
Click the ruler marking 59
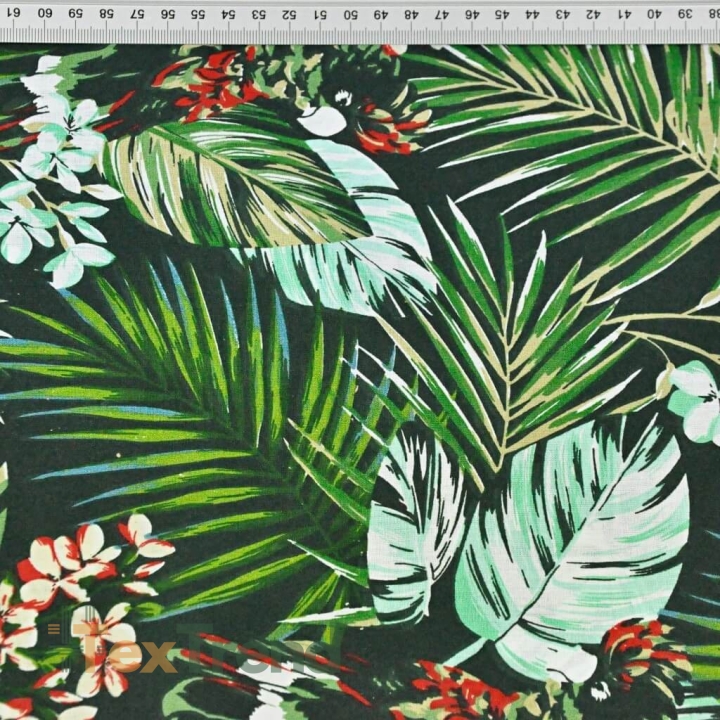pos(75,13)
